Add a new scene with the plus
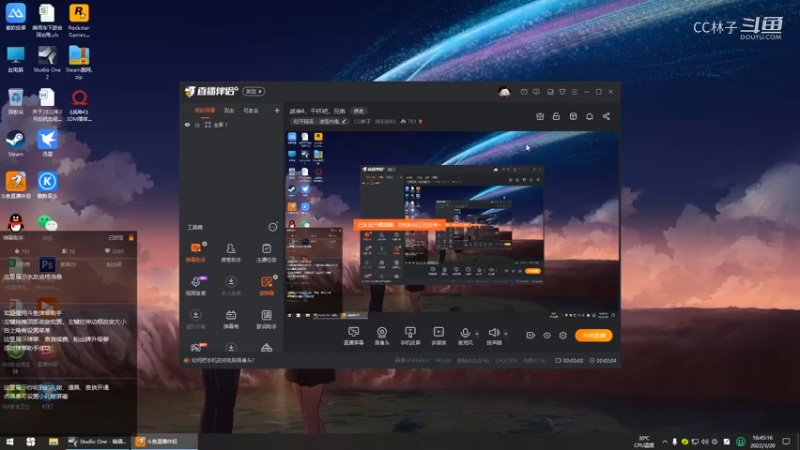The width and height of the screenshot is (800, 450). [277, 111]
